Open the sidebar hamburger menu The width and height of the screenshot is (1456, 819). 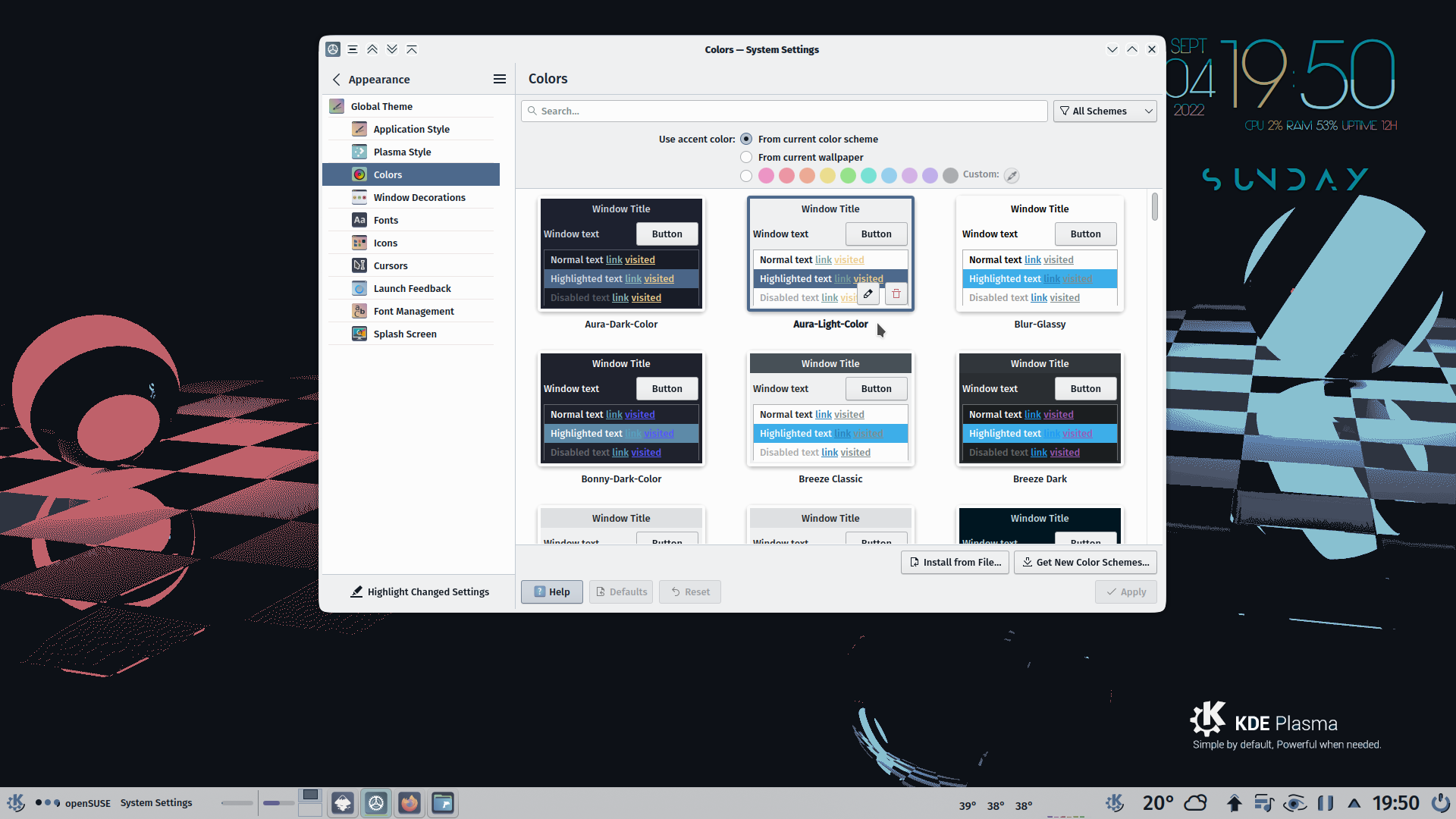(500, 79)
